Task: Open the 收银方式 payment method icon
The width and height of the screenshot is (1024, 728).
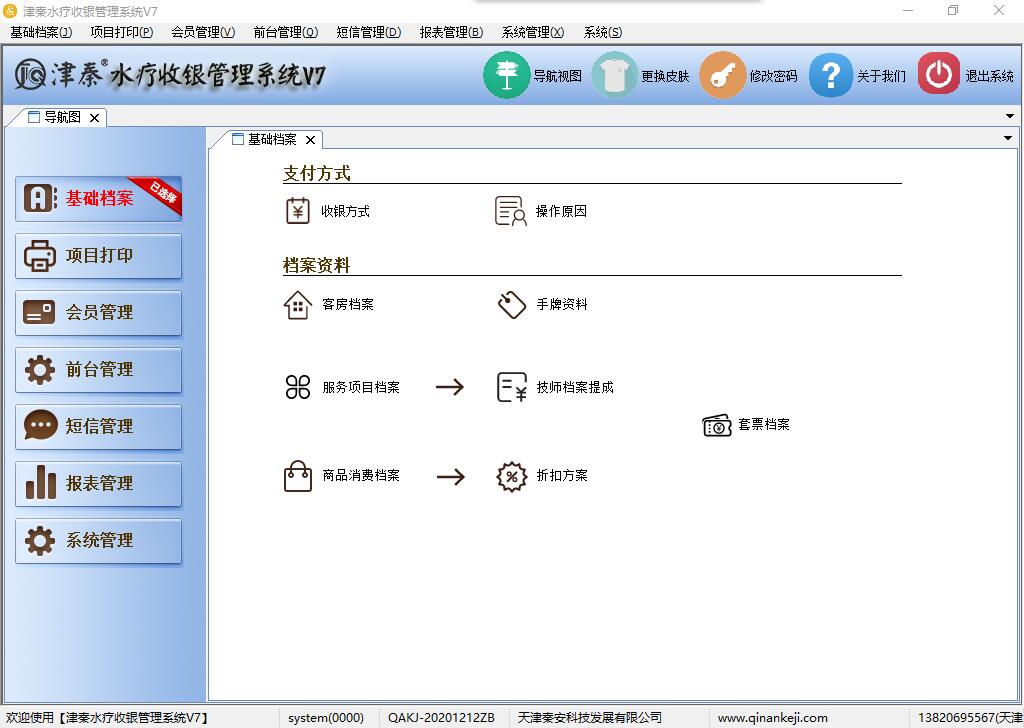Action: click(298, 211)
